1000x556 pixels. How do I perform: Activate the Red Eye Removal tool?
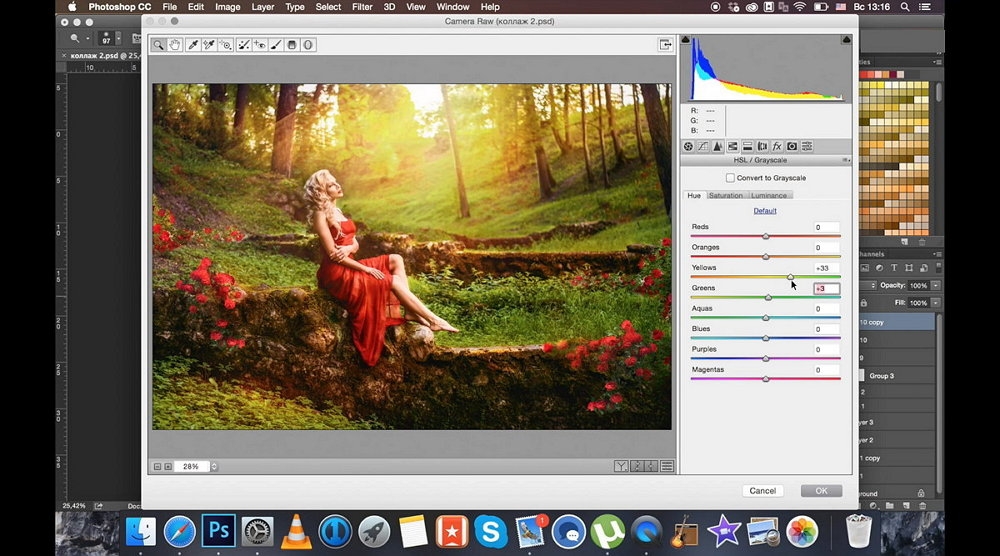click(260, 45)
